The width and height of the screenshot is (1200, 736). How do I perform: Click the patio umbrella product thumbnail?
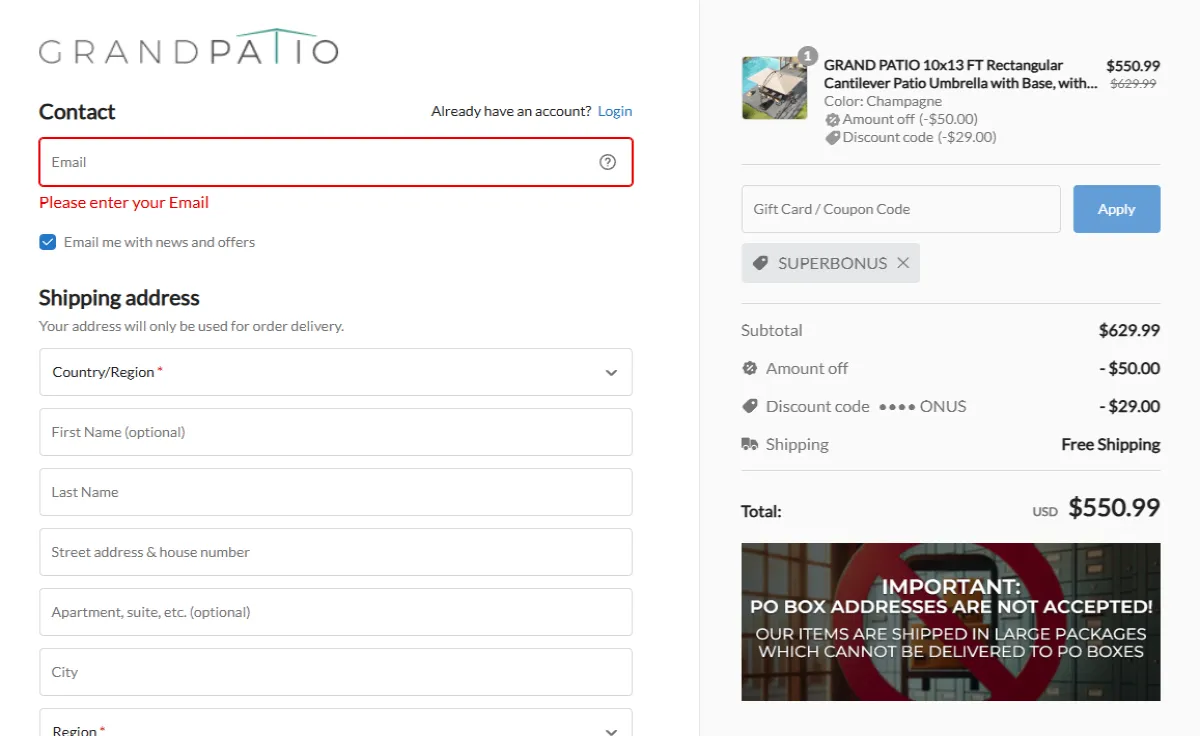click(774, 88)
